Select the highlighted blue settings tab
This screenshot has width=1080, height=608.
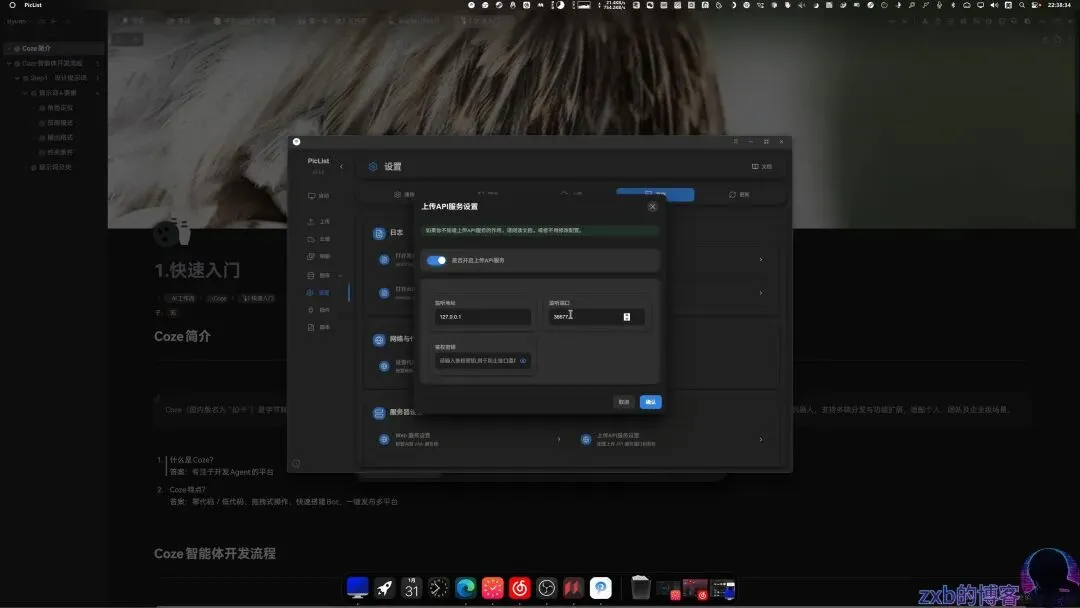point(655,195)
